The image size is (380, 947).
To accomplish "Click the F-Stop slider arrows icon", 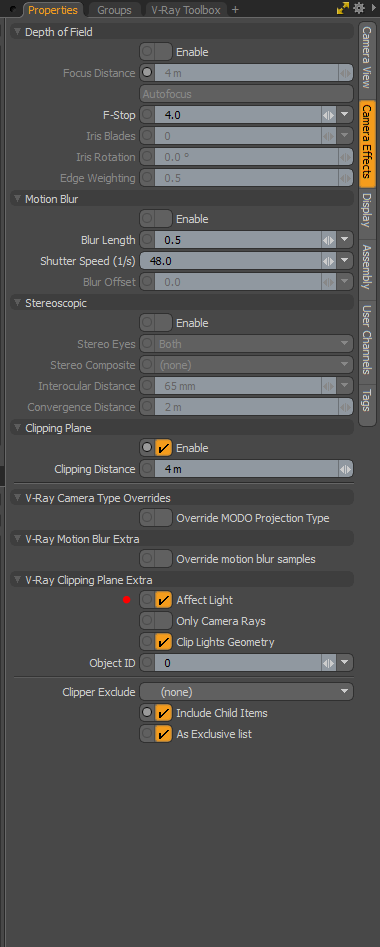I will click(329, 115).
